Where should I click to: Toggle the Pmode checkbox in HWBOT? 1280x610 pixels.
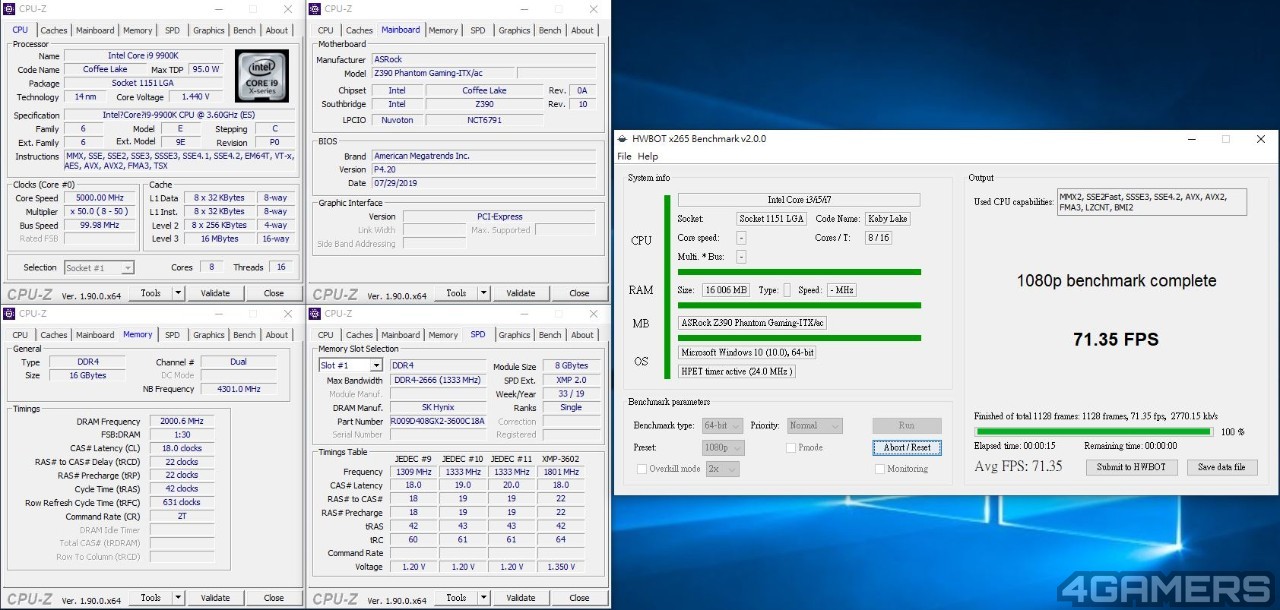coord(792,447)
